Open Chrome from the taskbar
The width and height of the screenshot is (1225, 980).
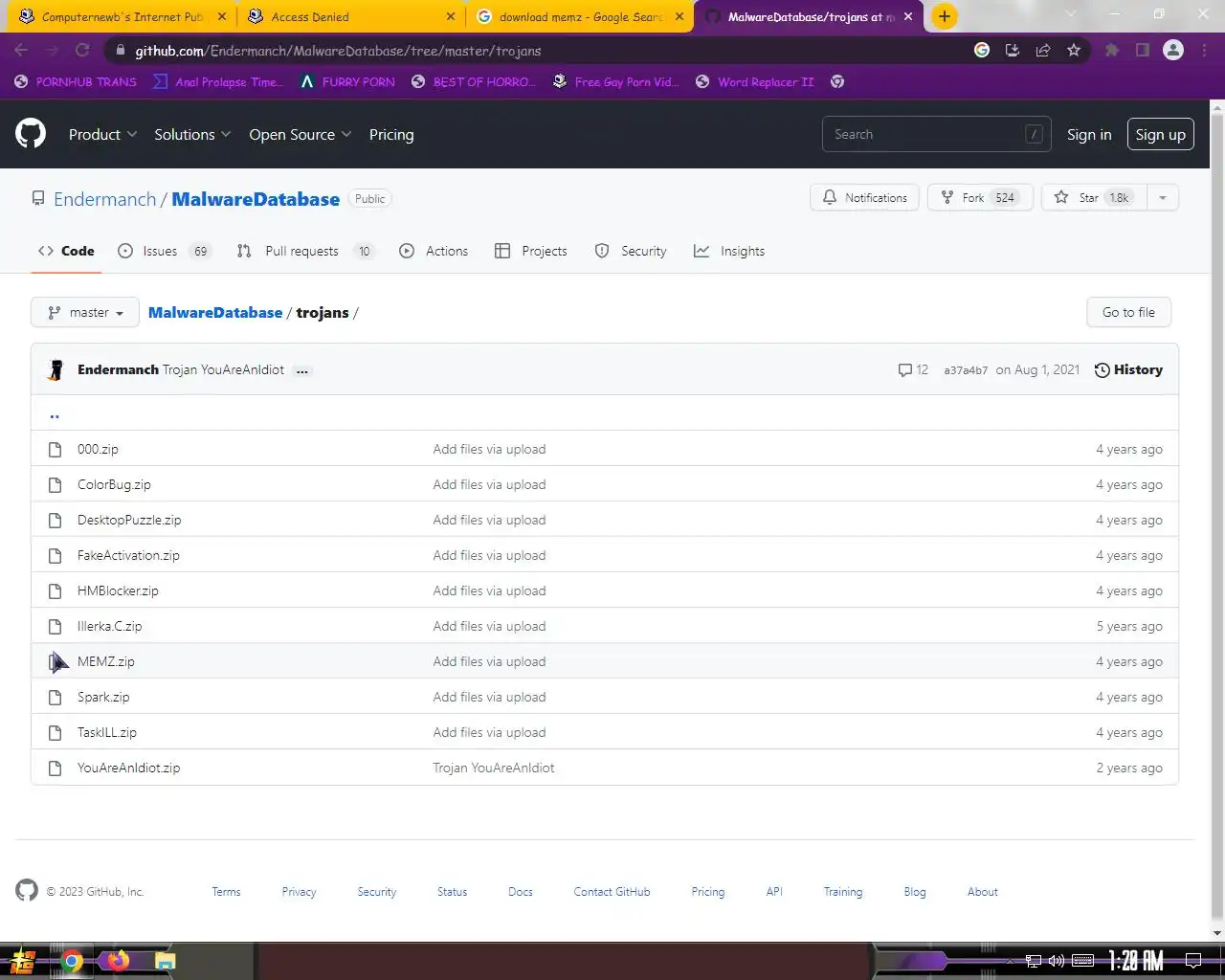pos(72,961)
